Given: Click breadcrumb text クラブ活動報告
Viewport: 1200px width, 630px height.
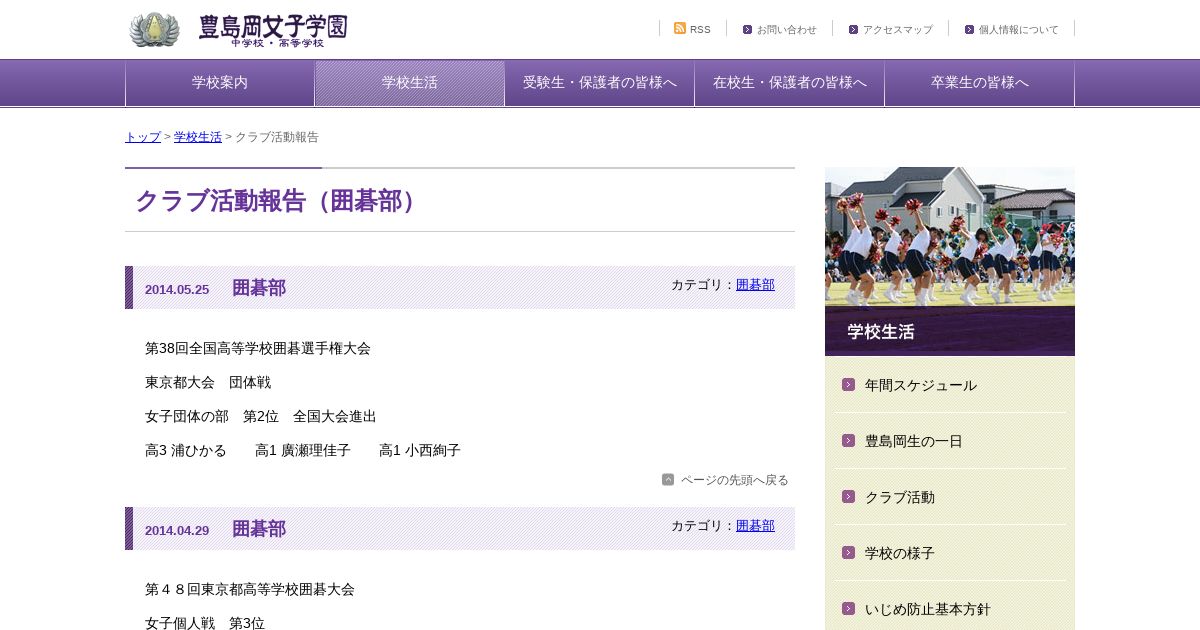Looking at the screenshot, I should point(277,137).
